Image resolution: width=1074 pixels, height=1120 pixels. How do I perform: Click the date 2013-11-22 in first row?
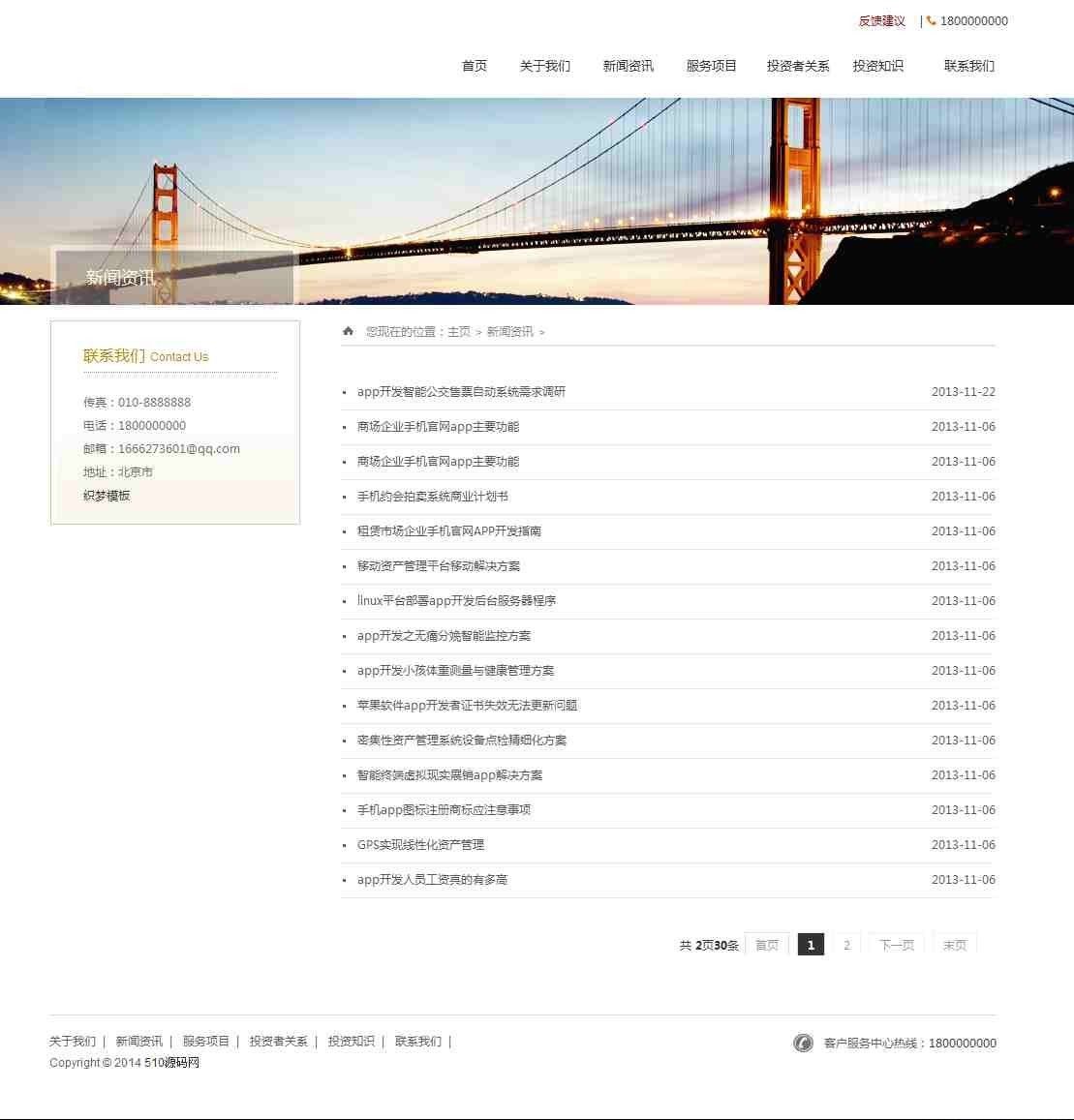click(x=964, y=391)
